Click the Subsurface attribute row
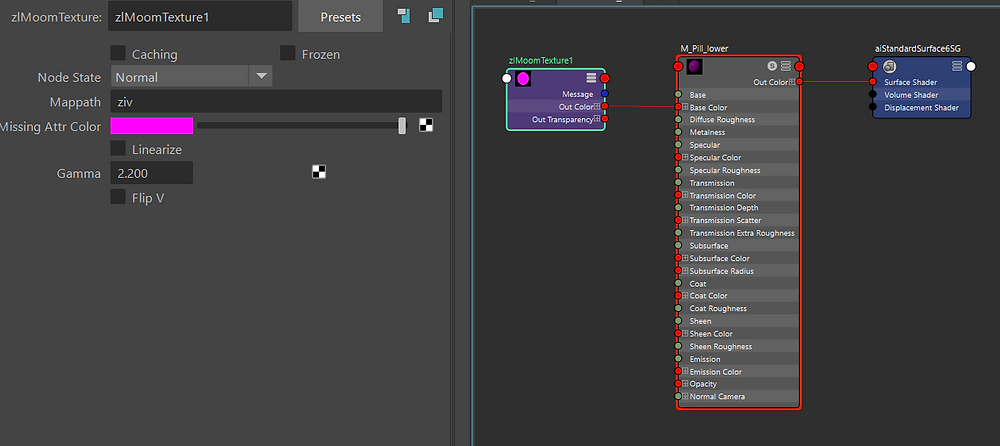This screenshot has width=1000, height=446. tap(738, 246)
